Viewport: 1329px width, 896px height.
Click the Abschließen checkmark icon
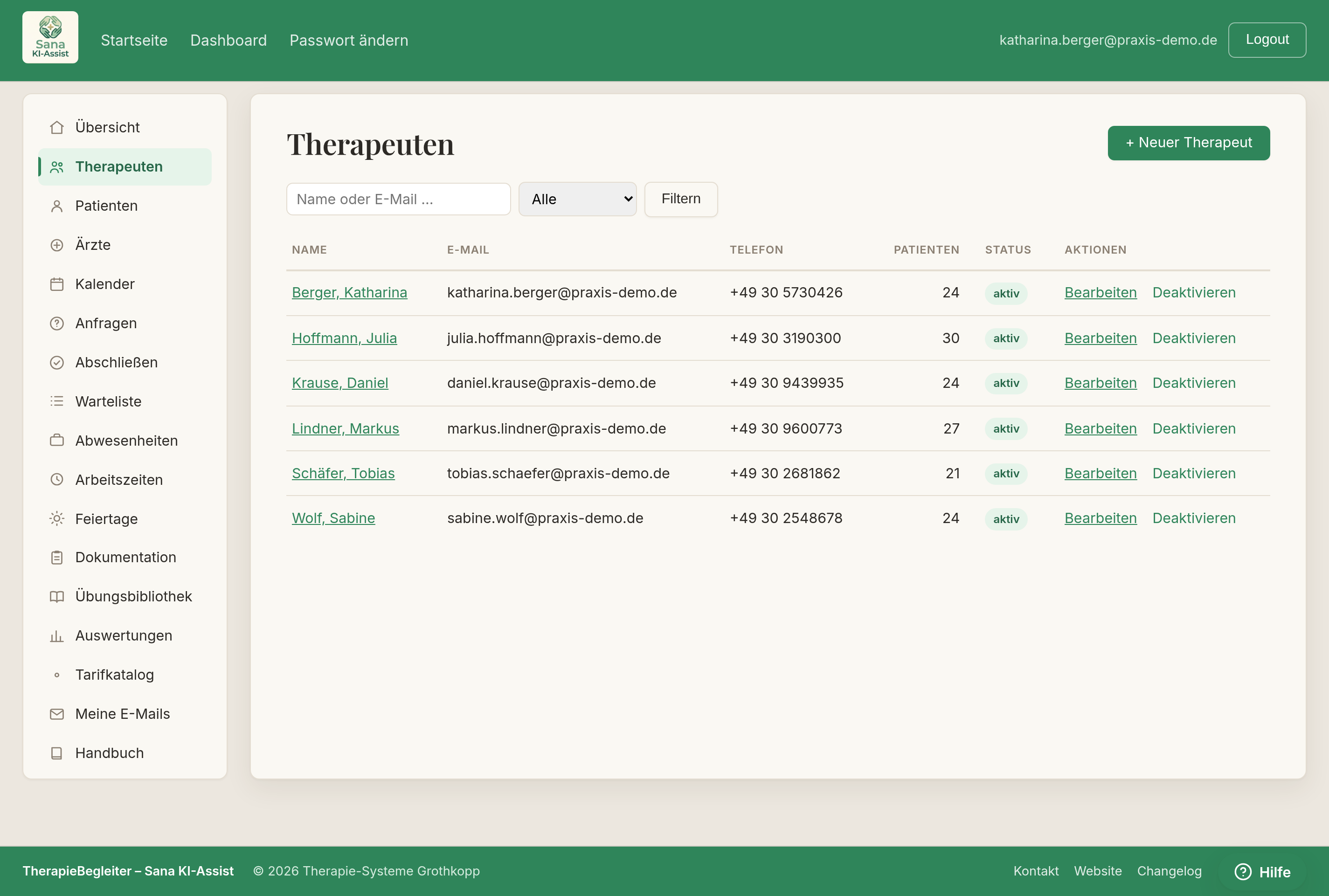coord(56,363)
